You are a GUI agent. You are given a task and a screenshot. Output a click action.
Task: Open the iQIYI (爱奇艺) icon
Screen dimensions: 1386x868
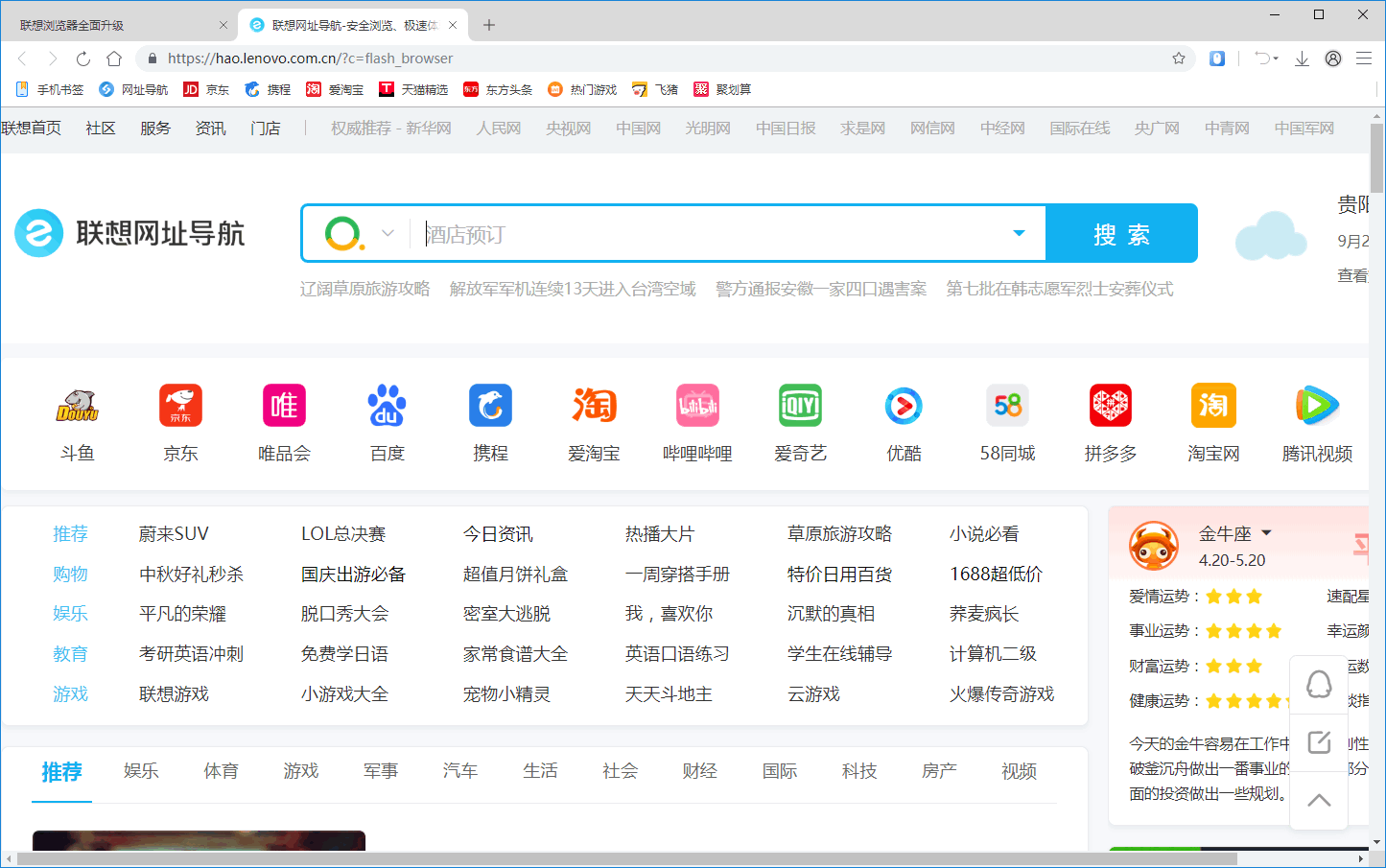[x=800, y=406]
